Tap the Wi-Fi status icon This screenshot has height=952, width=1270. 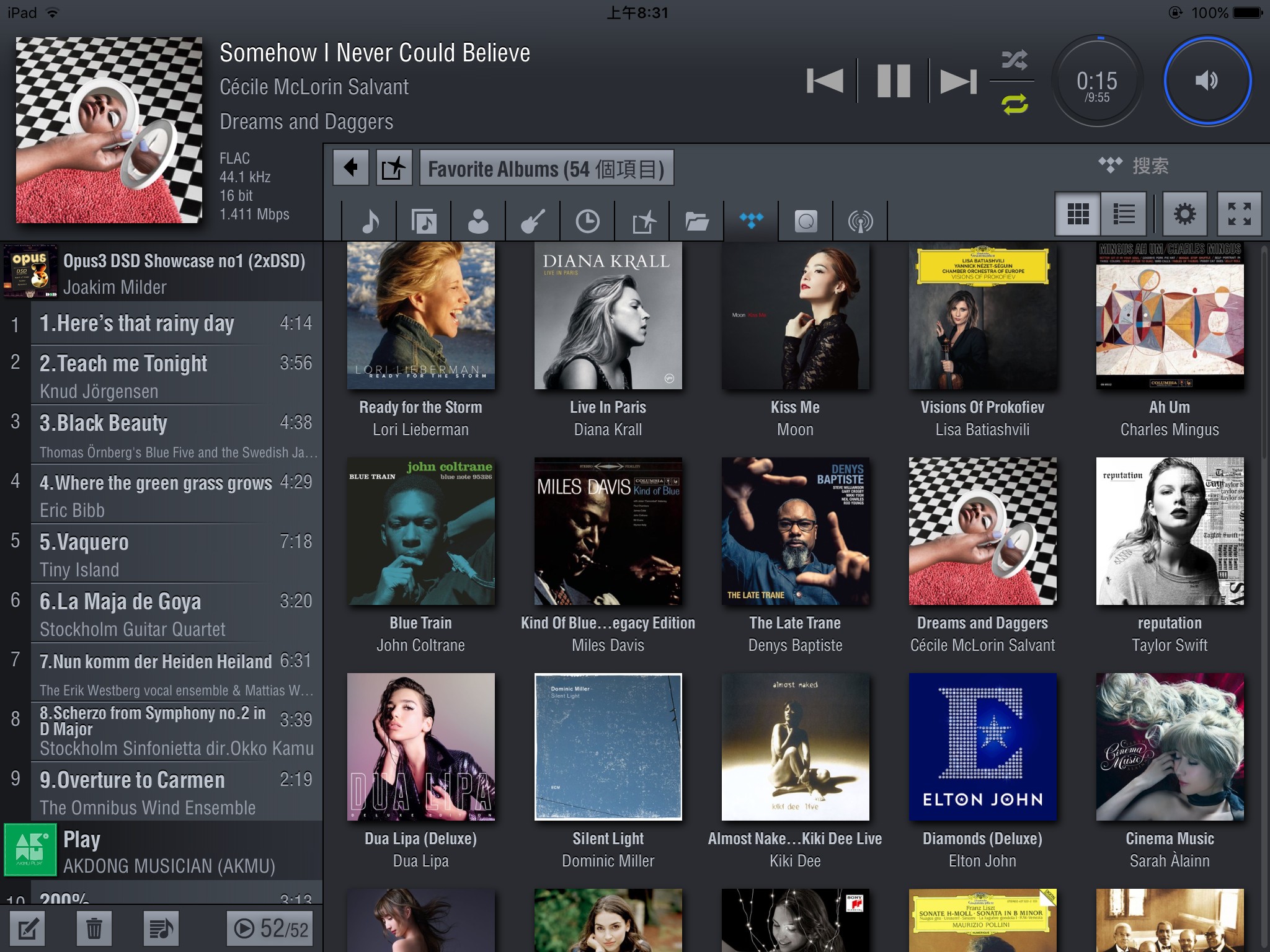(x=53, y=12)
